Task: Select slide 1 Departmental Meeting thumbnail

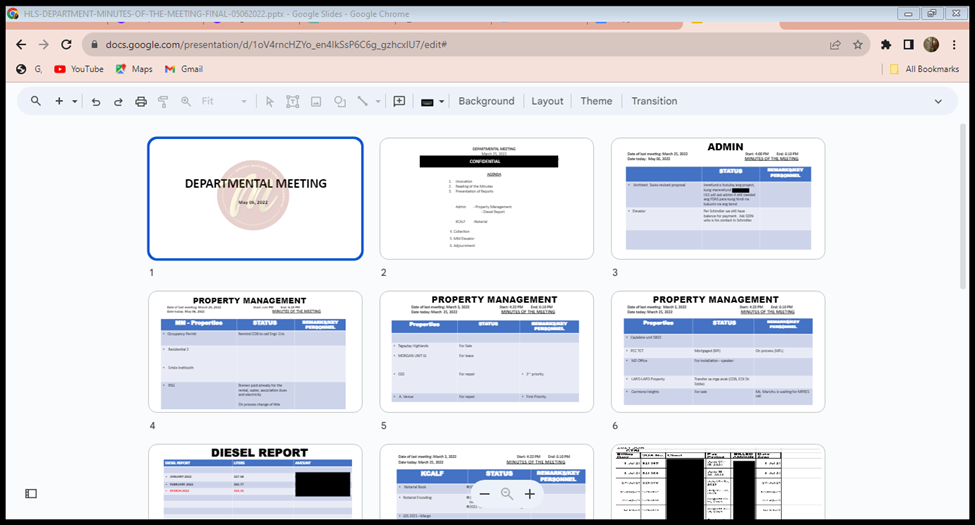Action: (x=255, y=198)
